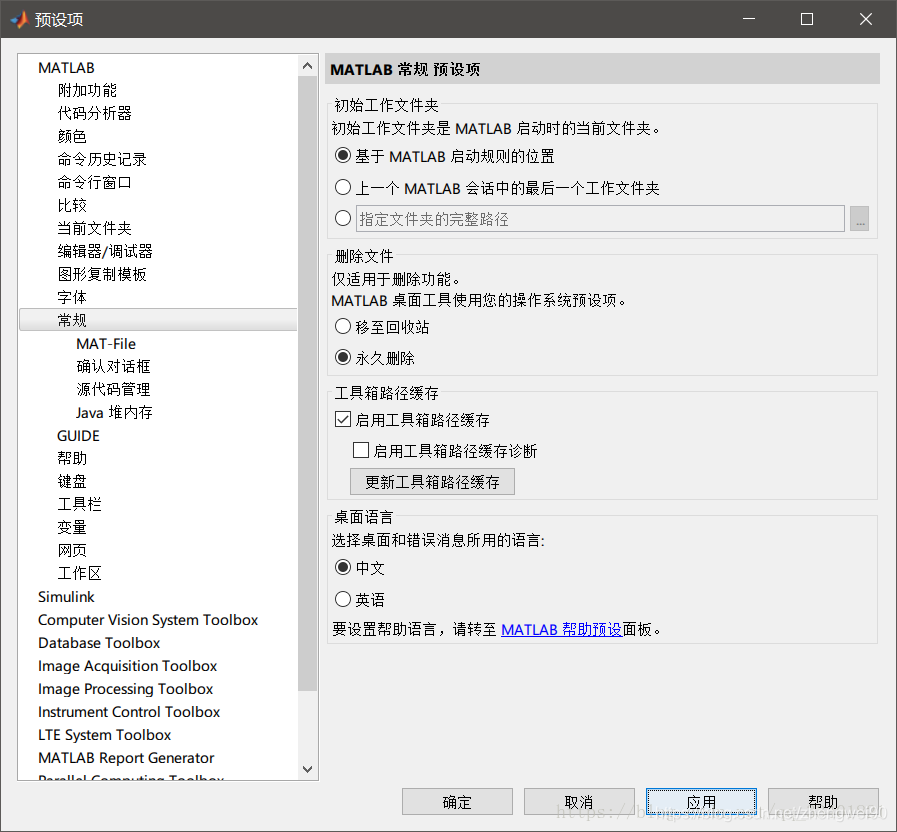Open 字体 preferences
This screenshot has width=897, height=832.
click(x=72, y=297)
